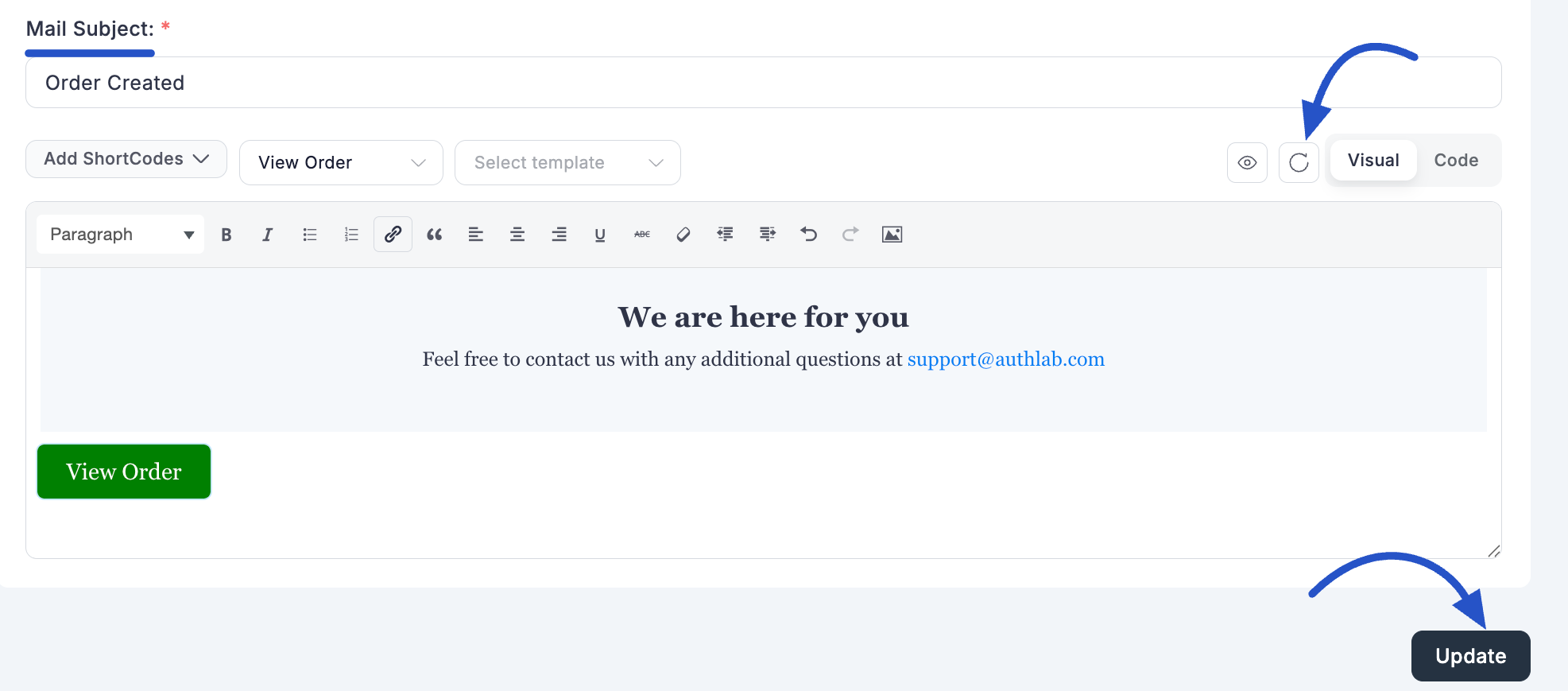Open the Add ShortCodes dropdown

pos(126,159)
